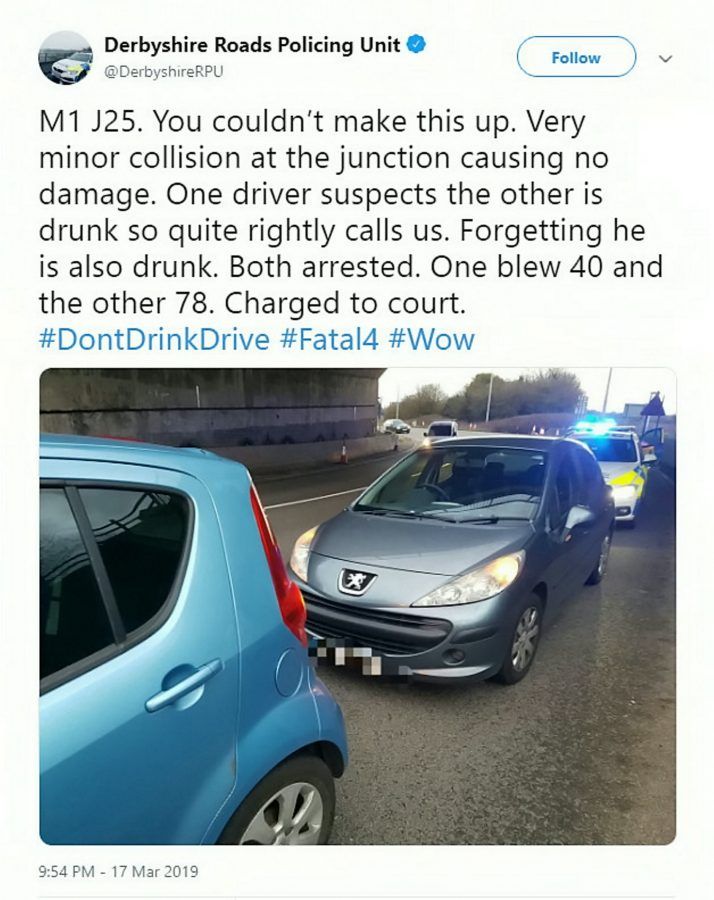Follow the Derbyshire Roads Policing Unit account
The height and width of the screenshot is (900, 714).
pos(576,57)
